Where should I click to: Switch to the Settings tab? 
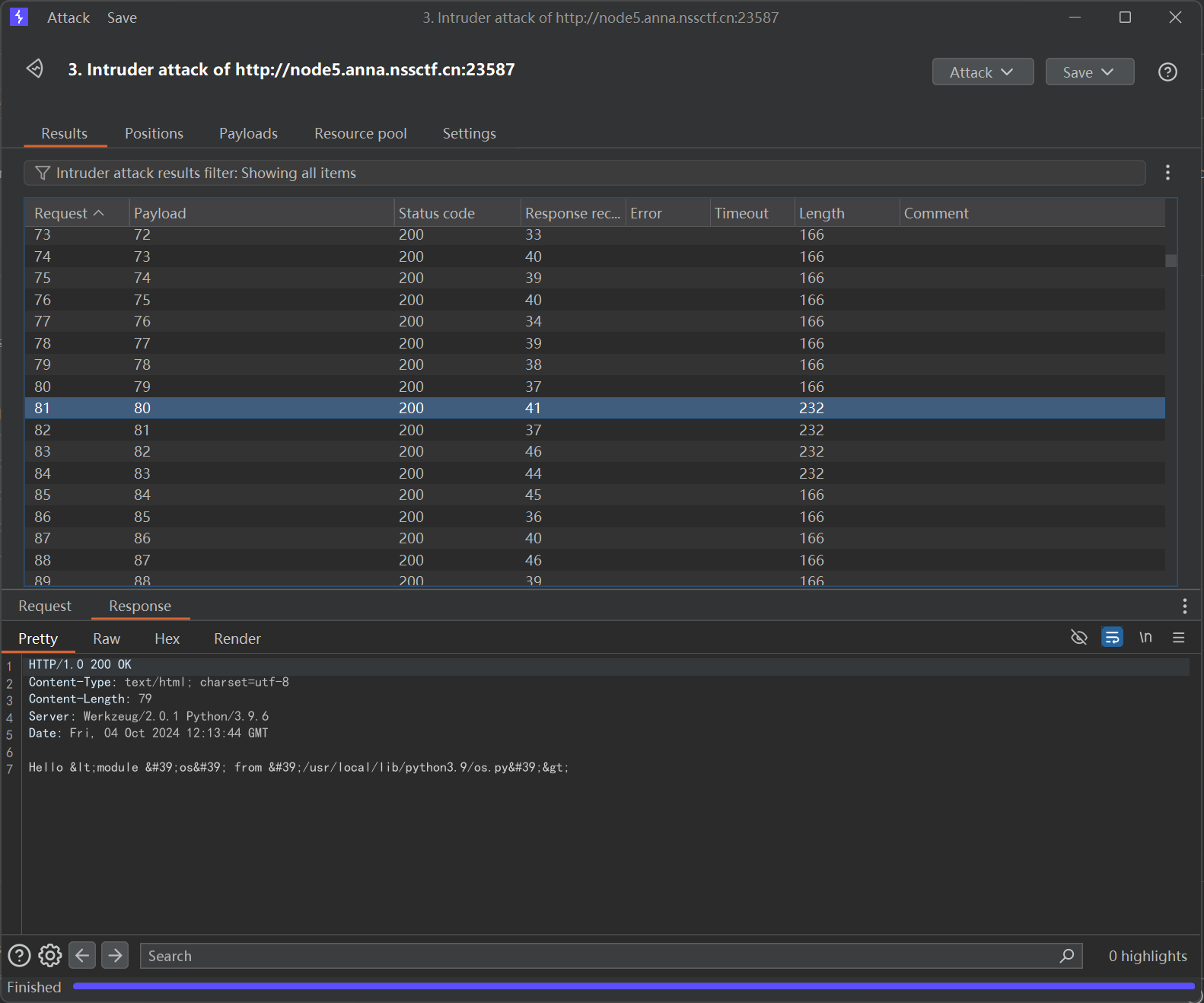(x=470, y=133)
